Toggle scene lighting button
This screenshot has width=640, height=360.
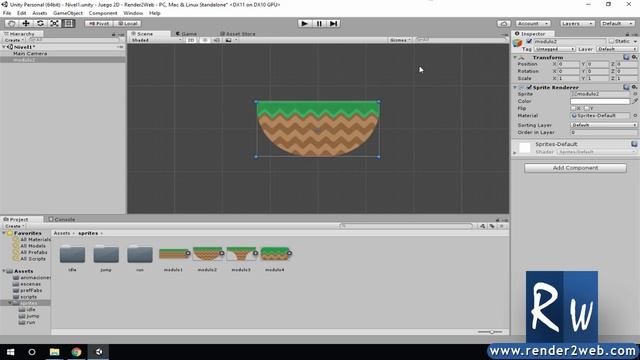[205, 40]
